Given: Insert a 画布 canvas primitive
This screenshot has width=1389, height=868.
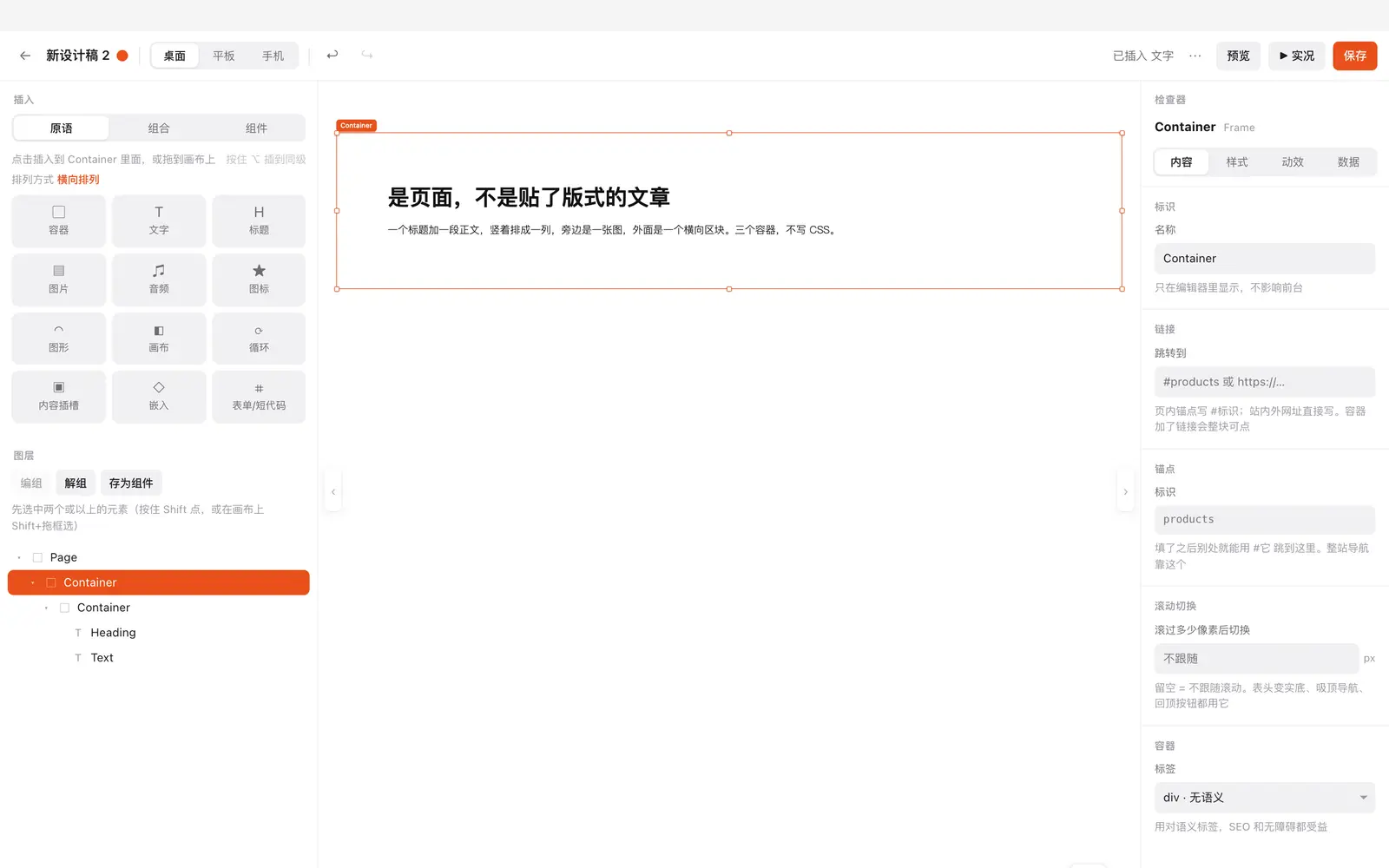Looking at the screenshot, I should point(159,339).
